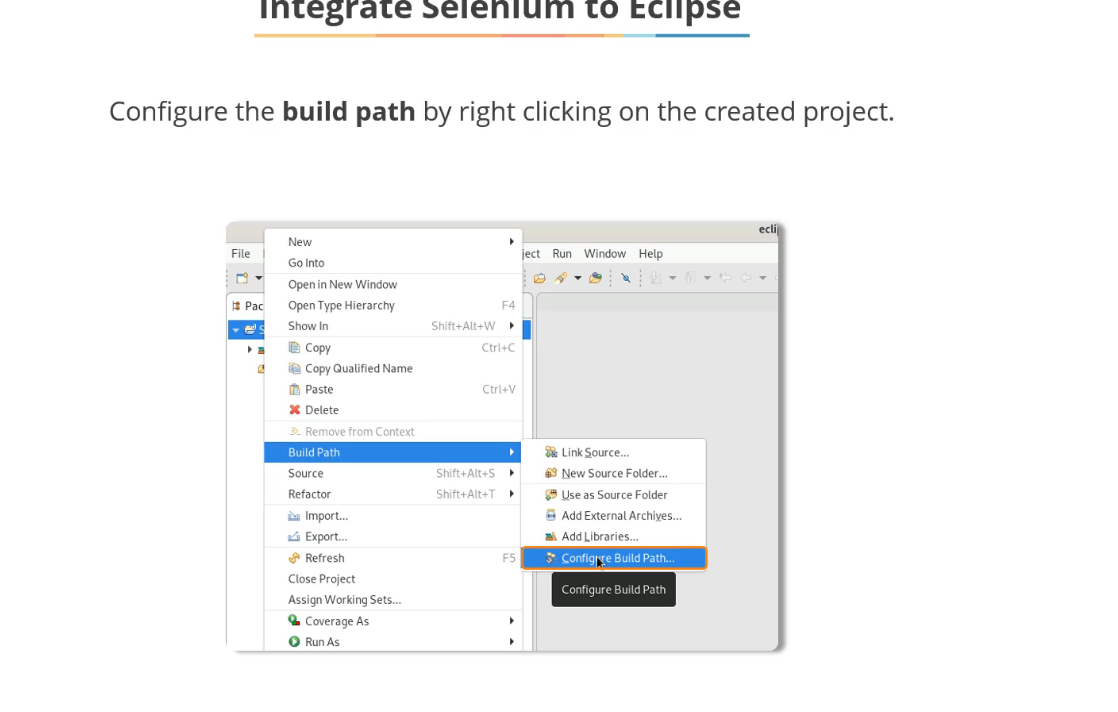Screen dimensions: 1118x712
Task: Choose Delete with red X icon
Action: tap(393, 410)
